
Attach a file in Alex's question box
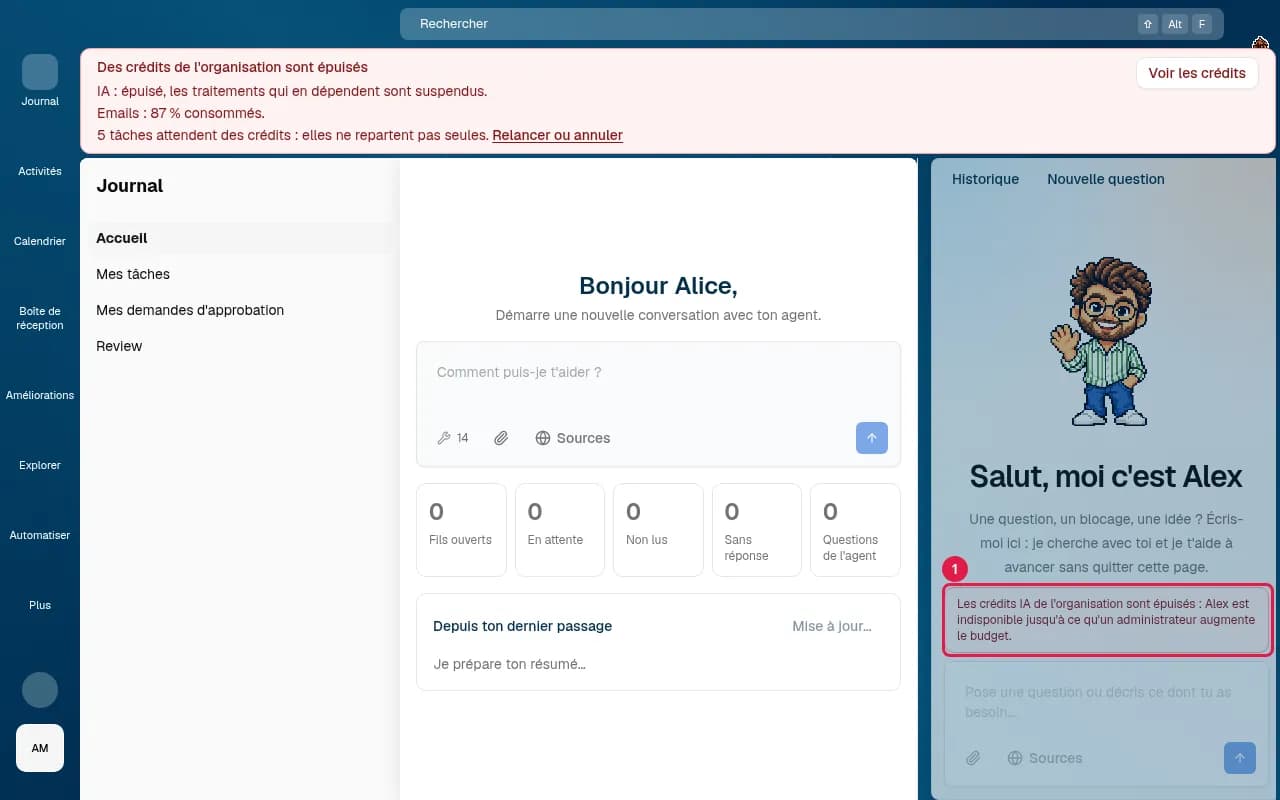(973, 758)
